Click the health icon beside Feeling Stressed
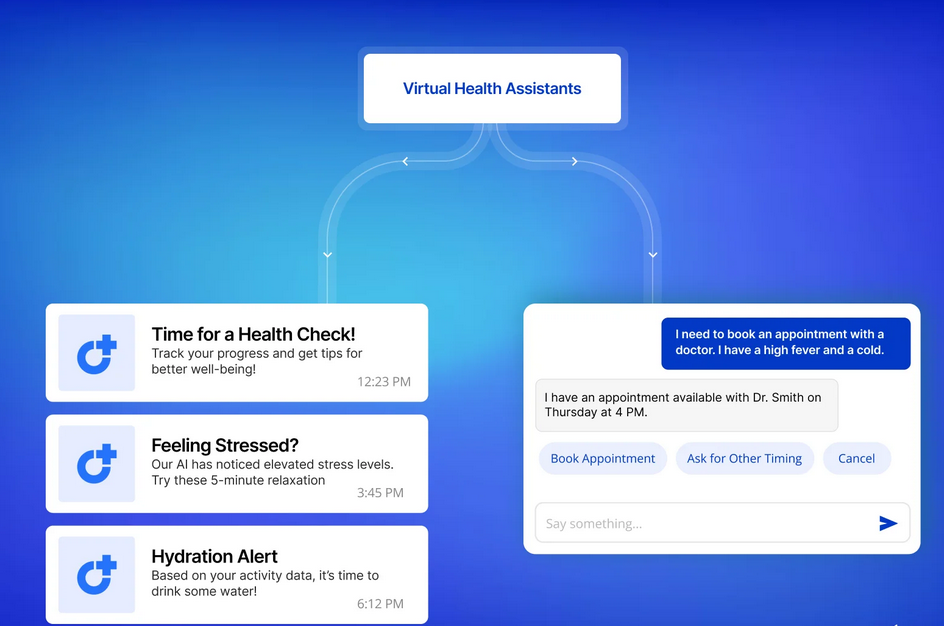 pos(97,464)
